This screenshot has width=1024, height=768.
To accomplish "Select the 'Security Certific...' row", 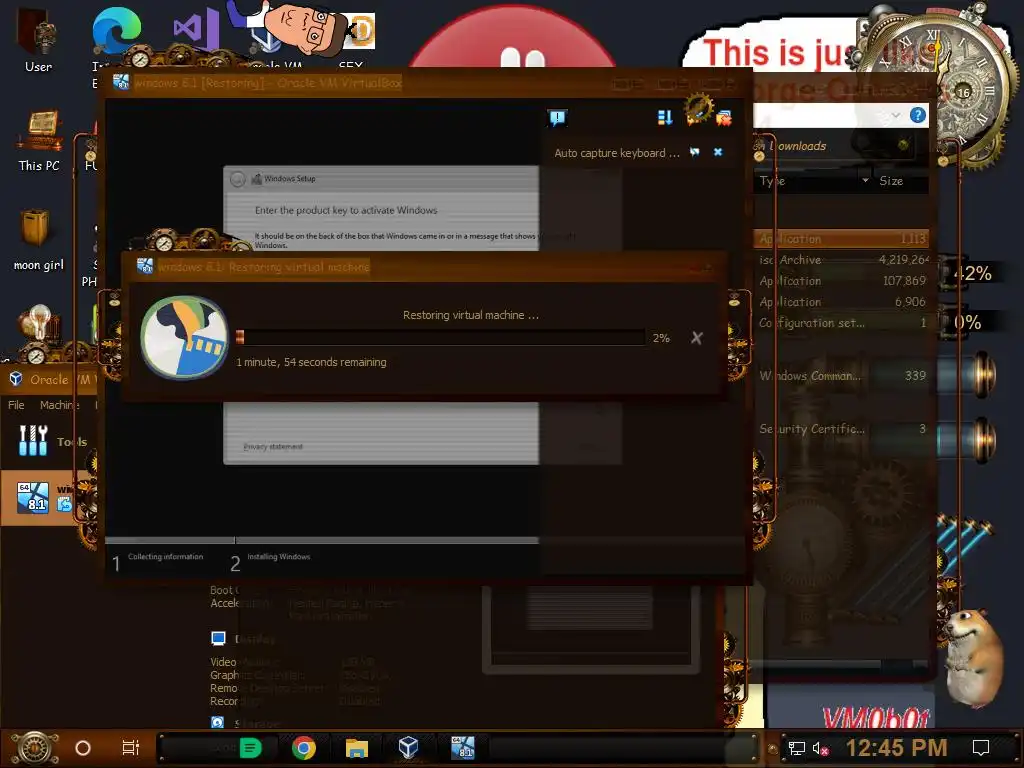I will coord(842,428).
